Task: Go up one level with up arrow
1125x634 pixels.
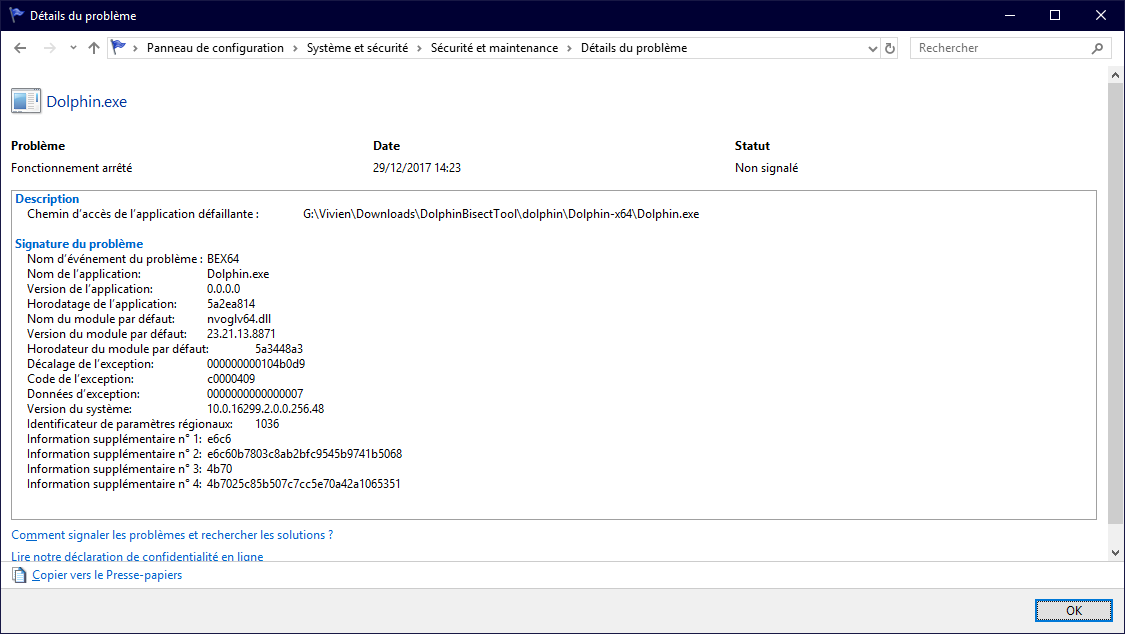Action: coord(94,48)
